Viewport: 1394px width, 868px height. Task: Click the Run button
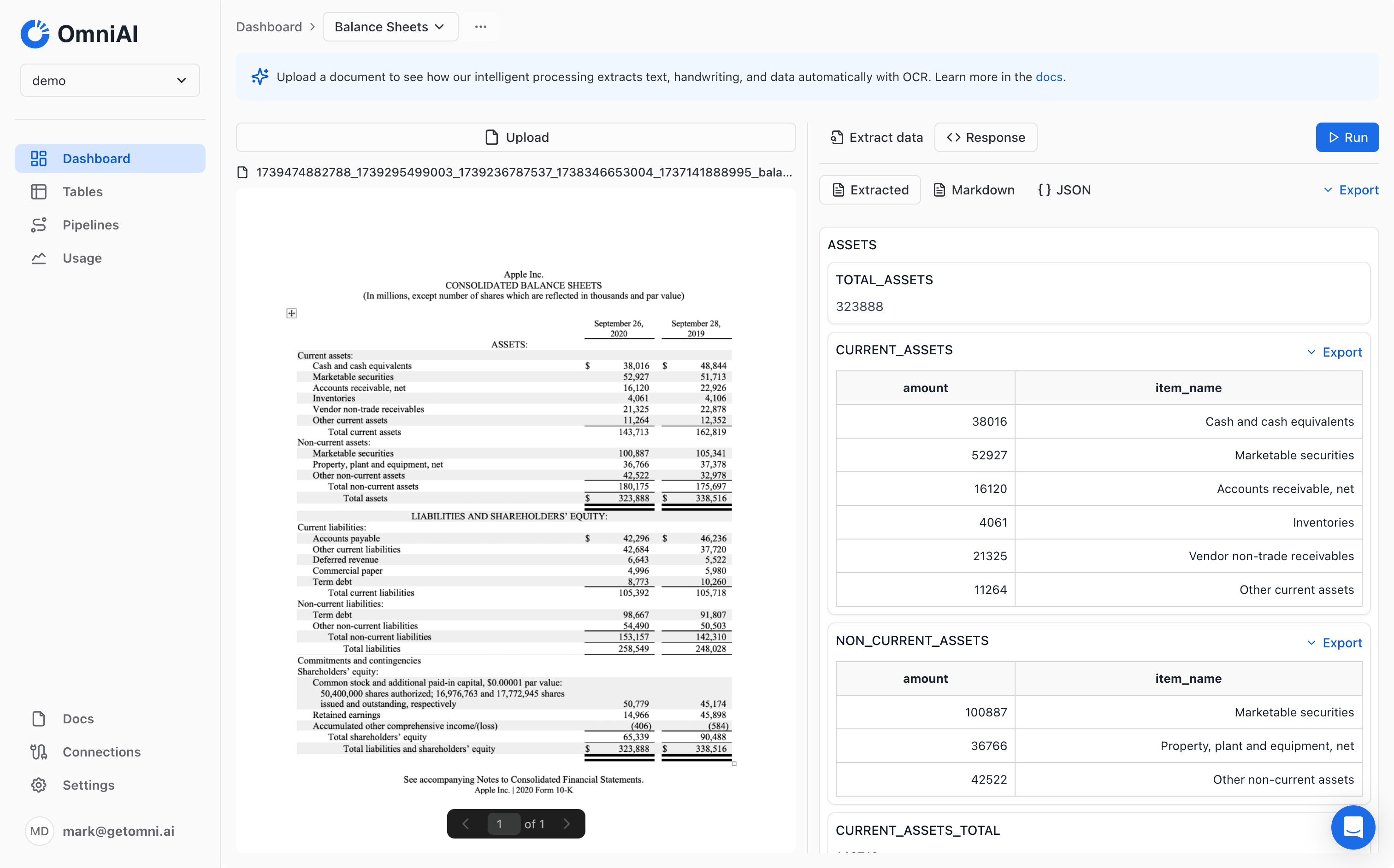[1347, 138]
